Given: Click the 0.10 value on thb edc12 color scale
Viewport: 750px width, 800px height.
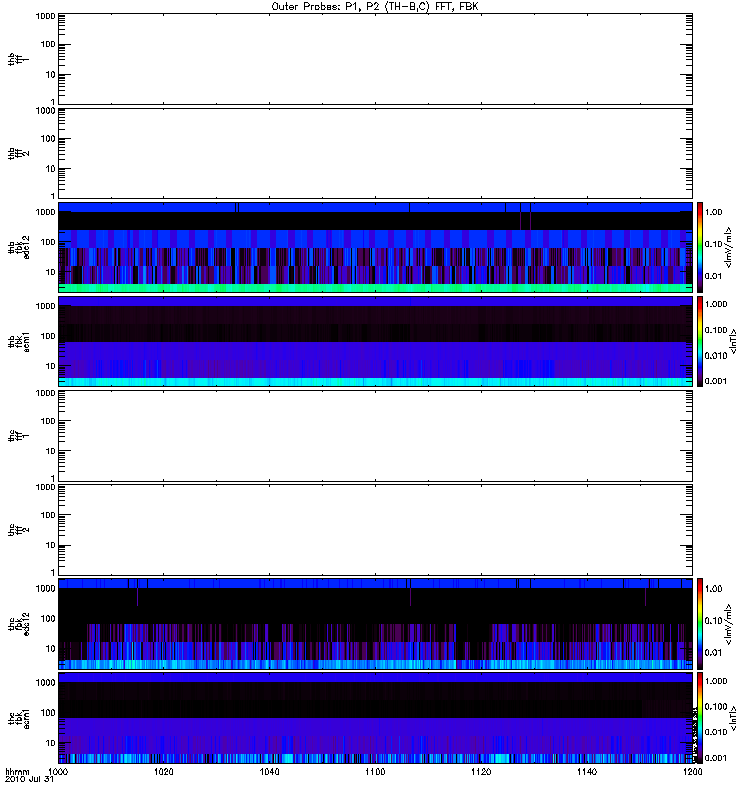Looking at the screenshot, I should point(713,244).
